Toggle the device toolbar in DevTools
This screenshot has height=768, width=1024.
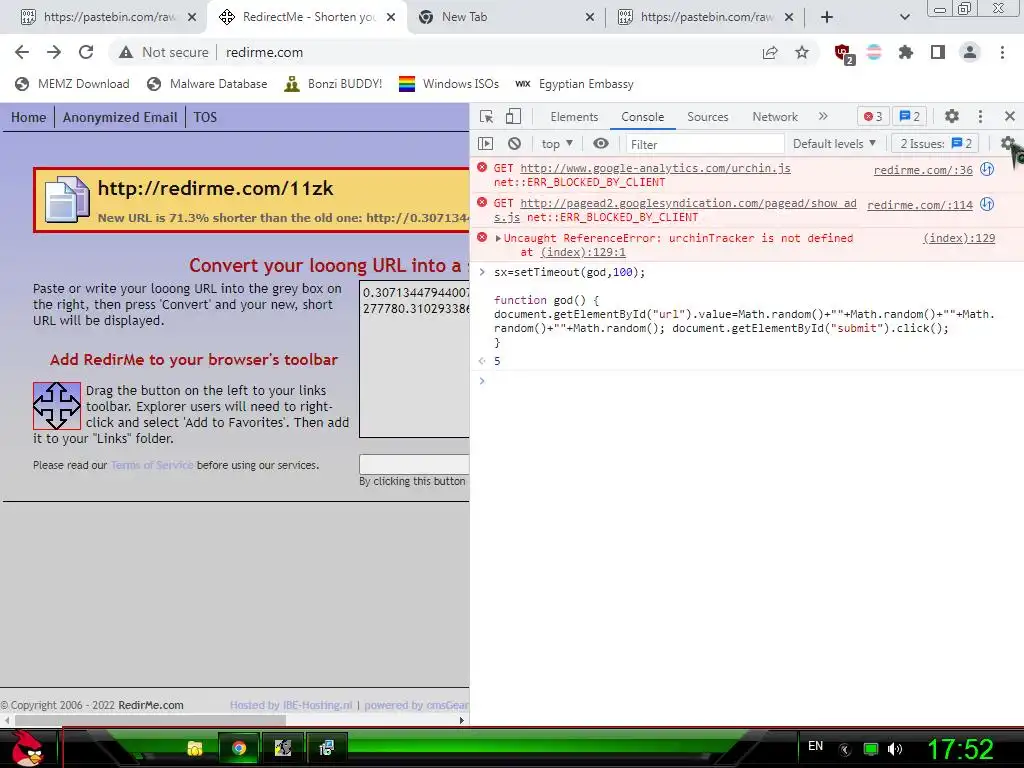pyautogui.click(x=513, y=116)
